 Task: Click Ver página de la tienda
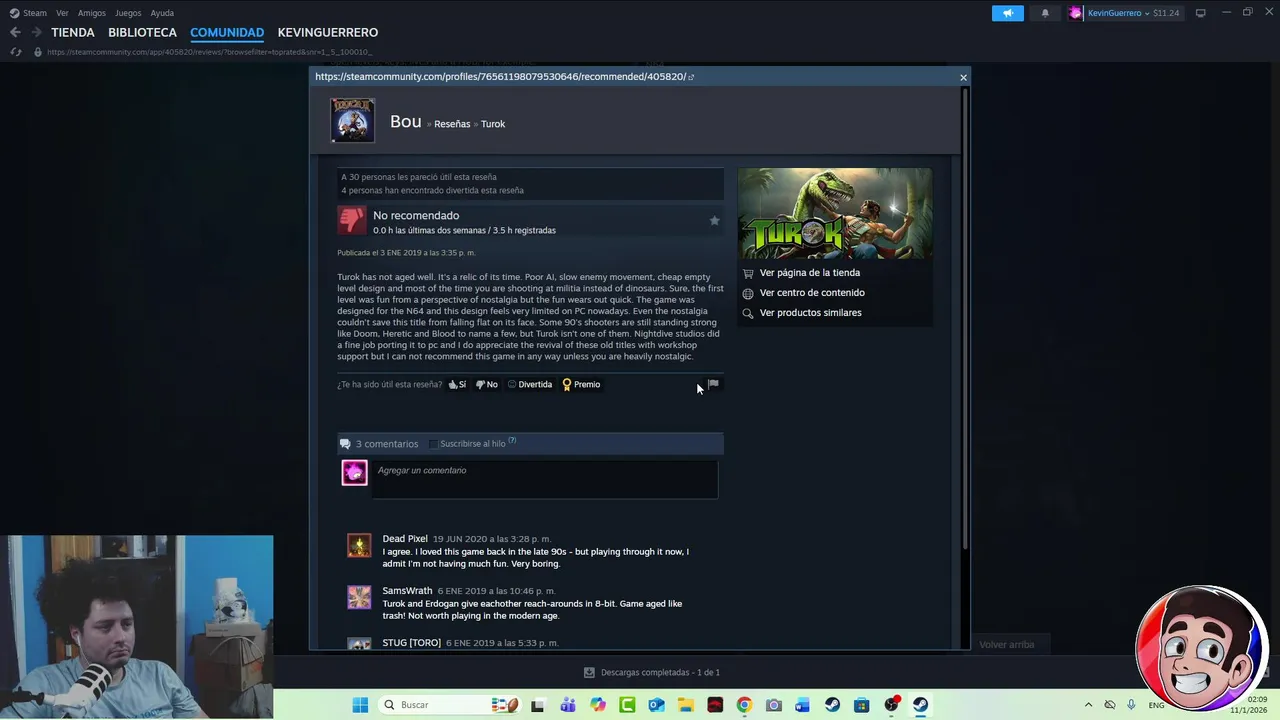click(809, 273)
